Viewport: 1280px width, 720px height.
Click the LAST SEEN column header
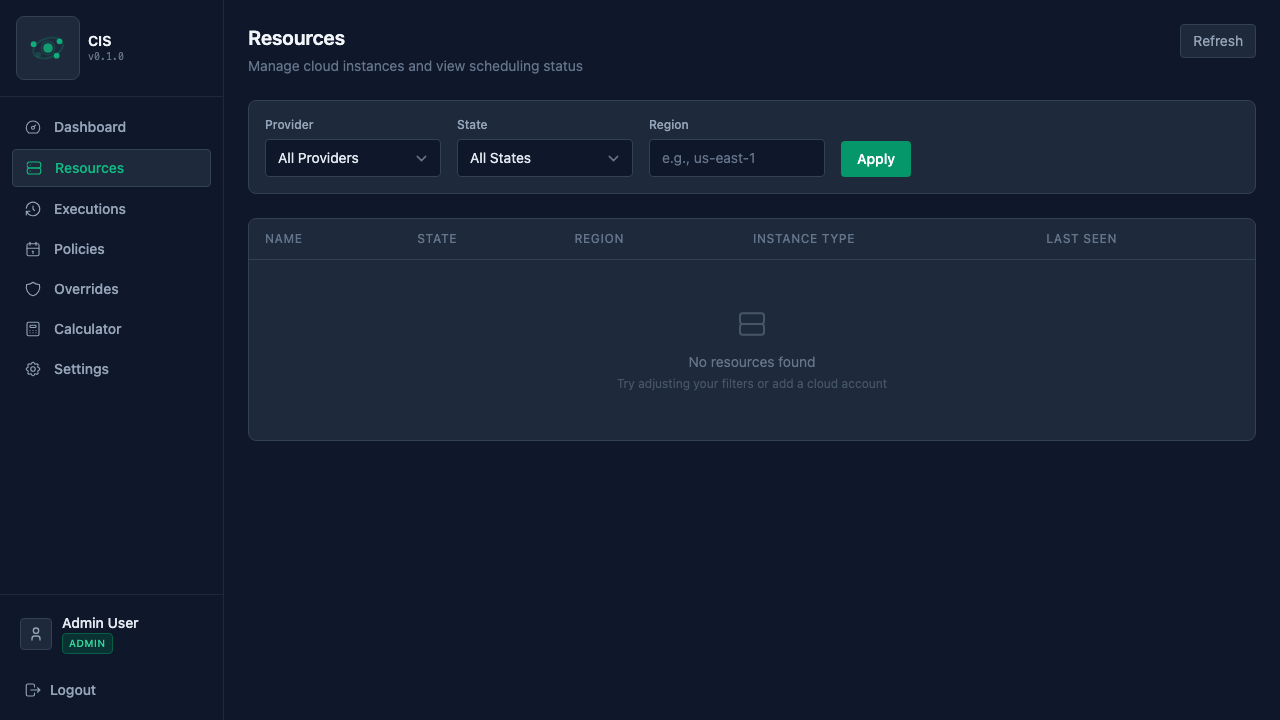point(1081,239)
